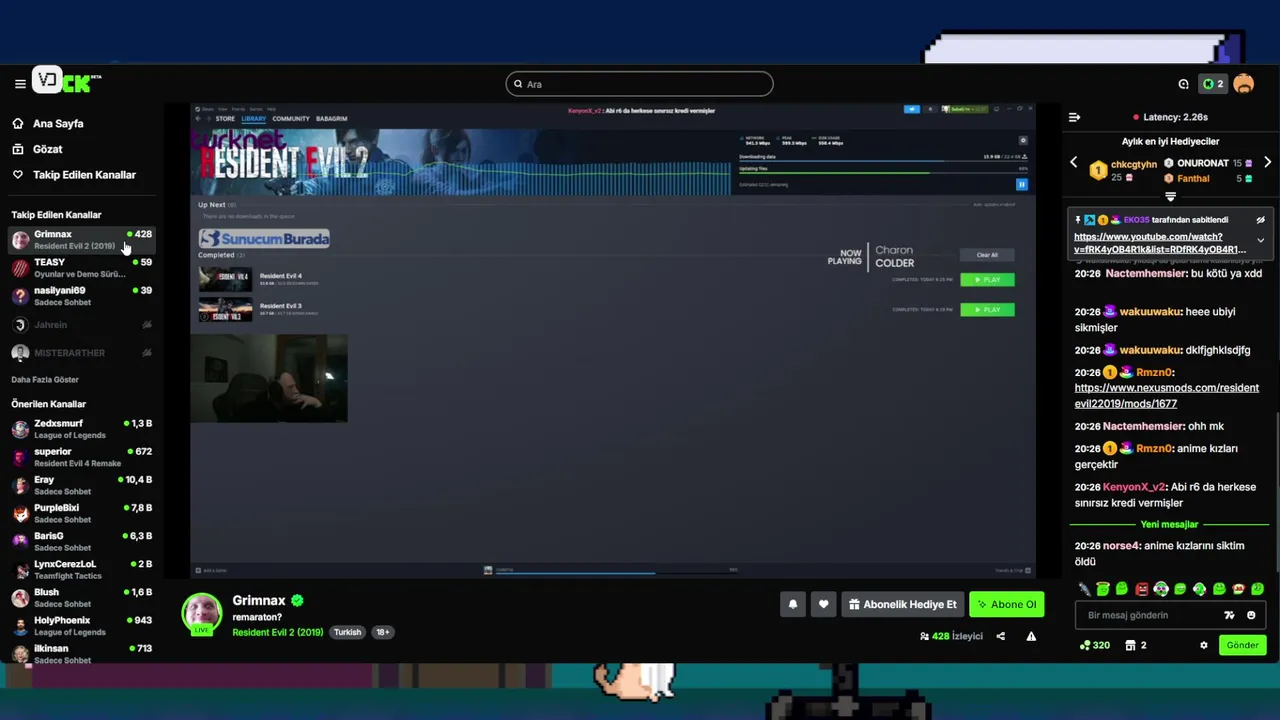Click username norse4 in chat

pos(1120,546)
